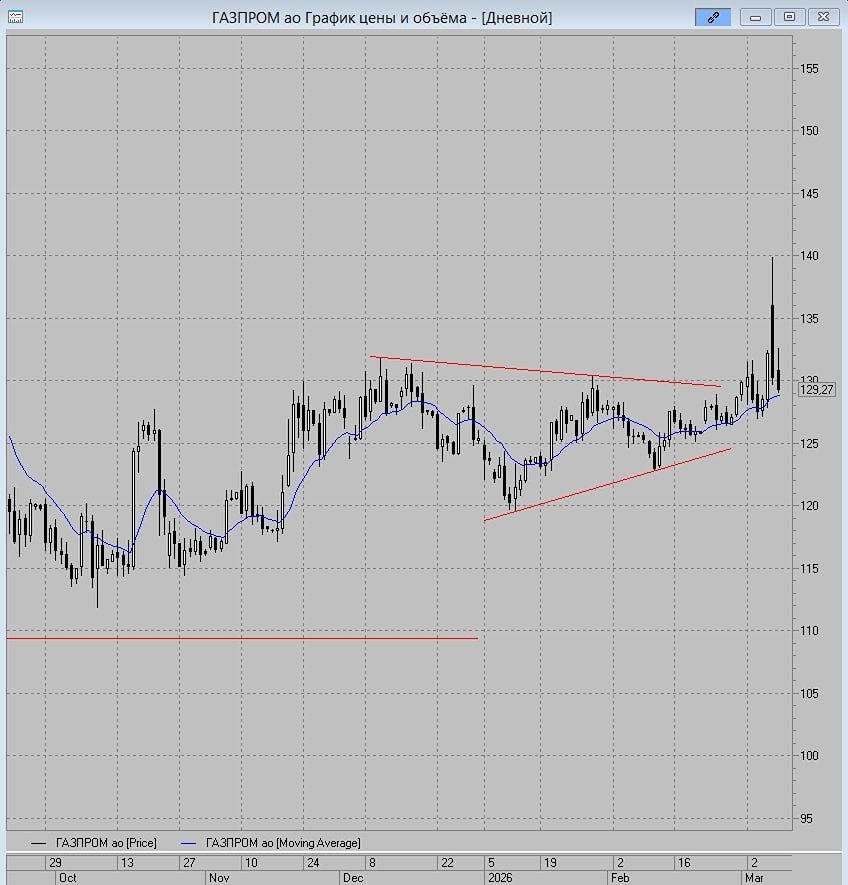Click the Feb month label on time axis
This screenshot has width=848, height=885.
(x=620, y=878)
